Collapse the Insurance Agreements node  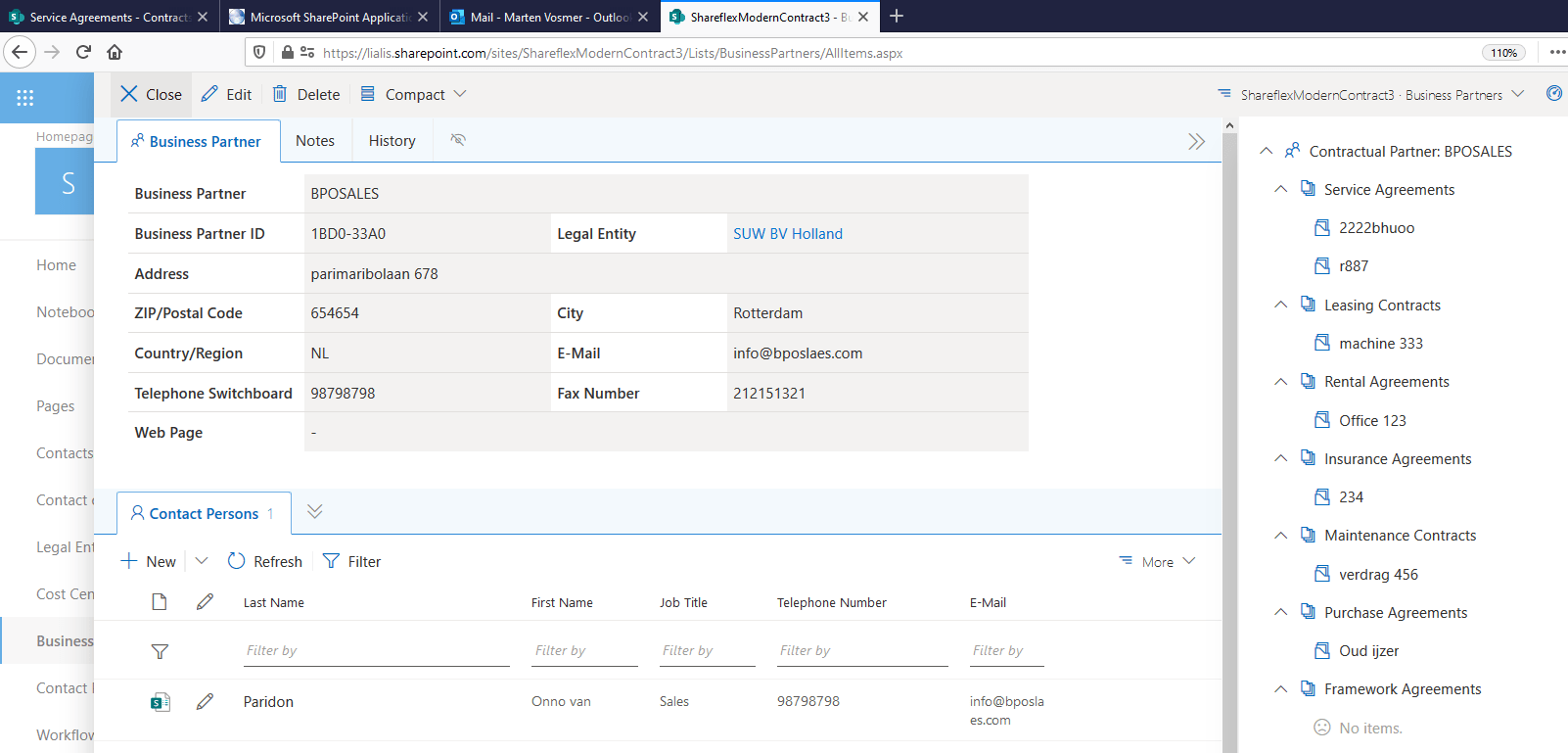coord(1280,458)
